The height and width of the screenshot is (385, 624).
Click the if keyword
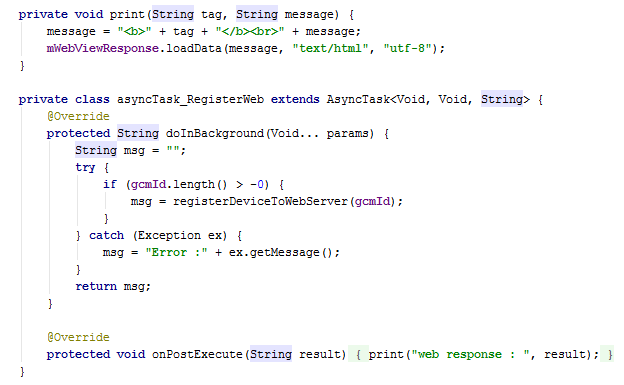point(110,184)
